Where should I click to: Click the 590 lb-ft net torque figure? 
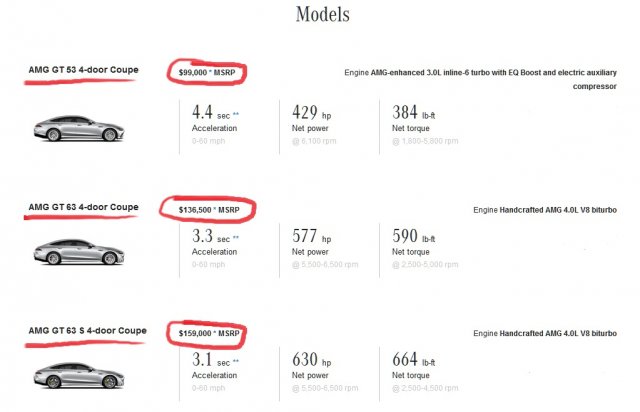[410, 237]
